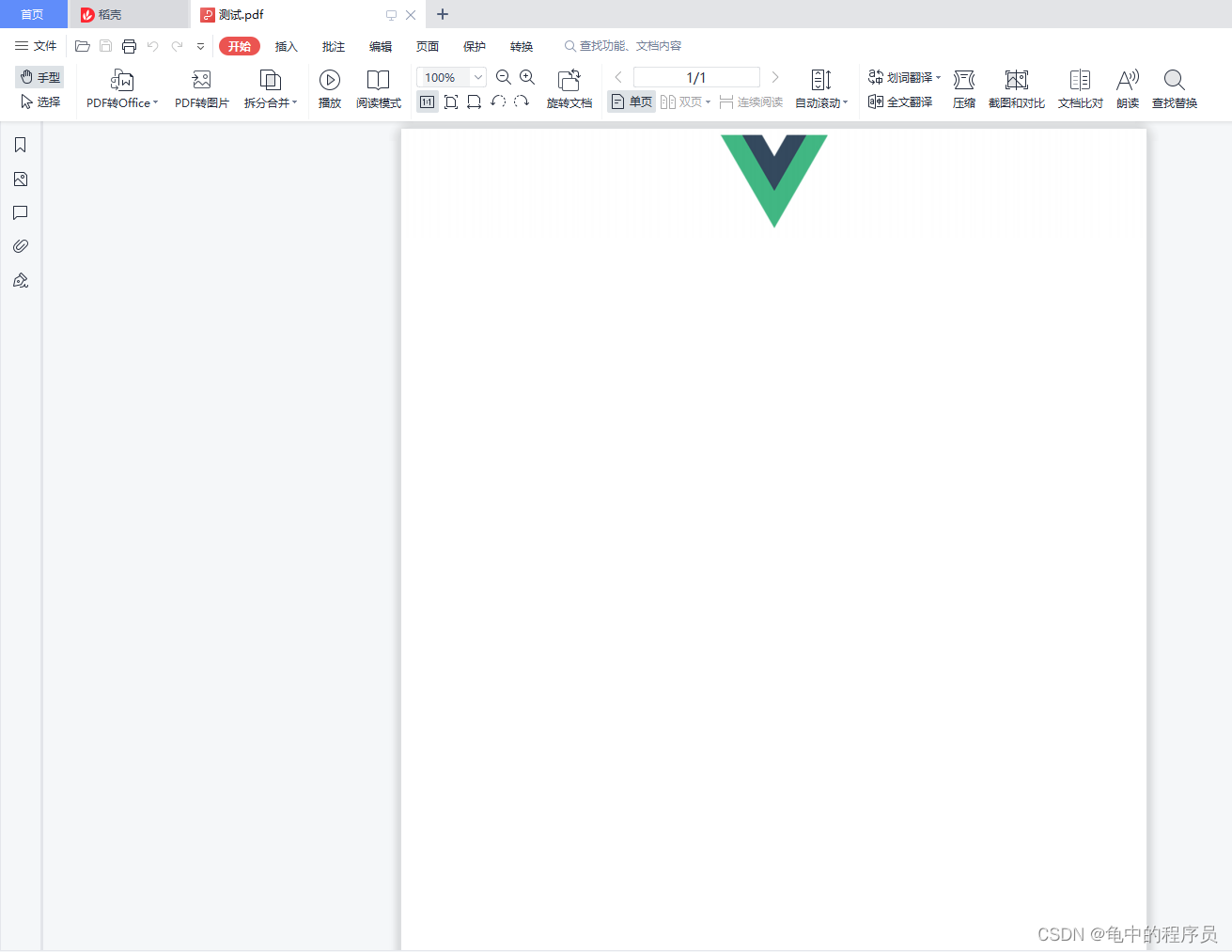This screenshot has width=1232, height=952.
Task: Start 朗读 read aloud
Action: 1128,89
